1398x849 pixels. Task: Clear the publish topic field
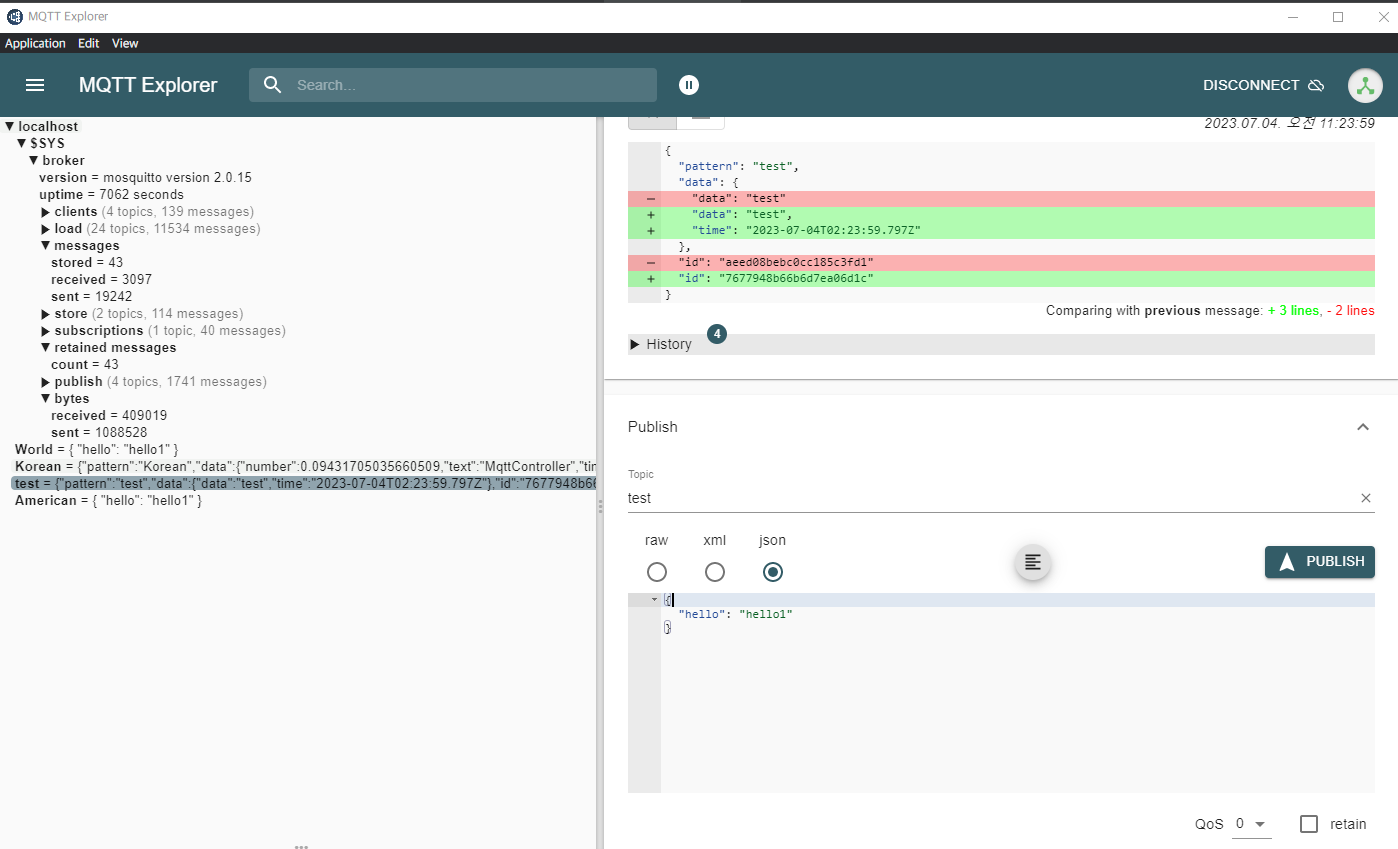click(1366, 498)
